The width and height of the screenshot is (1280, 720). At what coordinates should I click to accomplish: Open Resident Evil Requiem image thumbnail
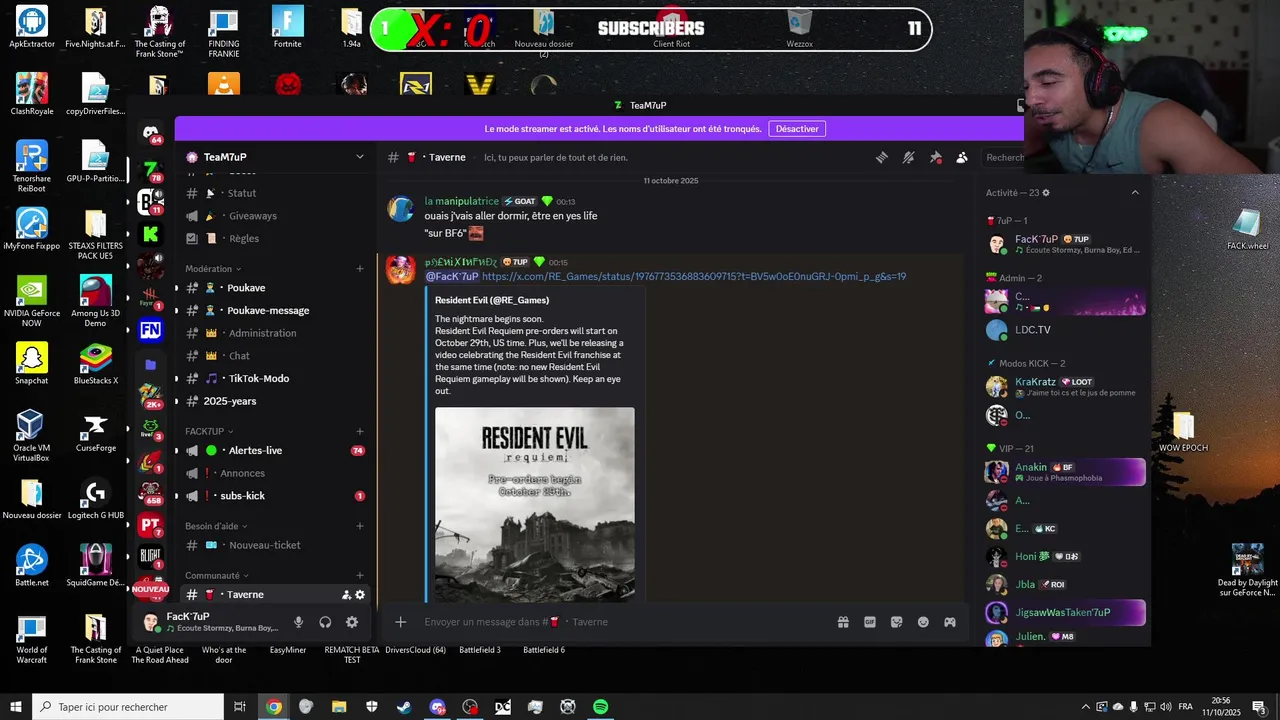[x=534, y=504]
